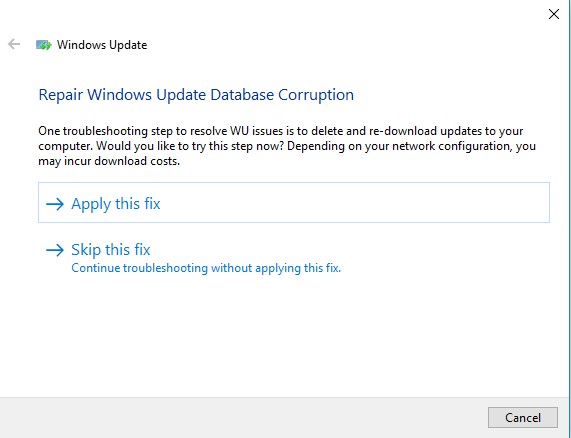Click the Repair Windows Update Database Corruption heading

[x=196, y=95]
